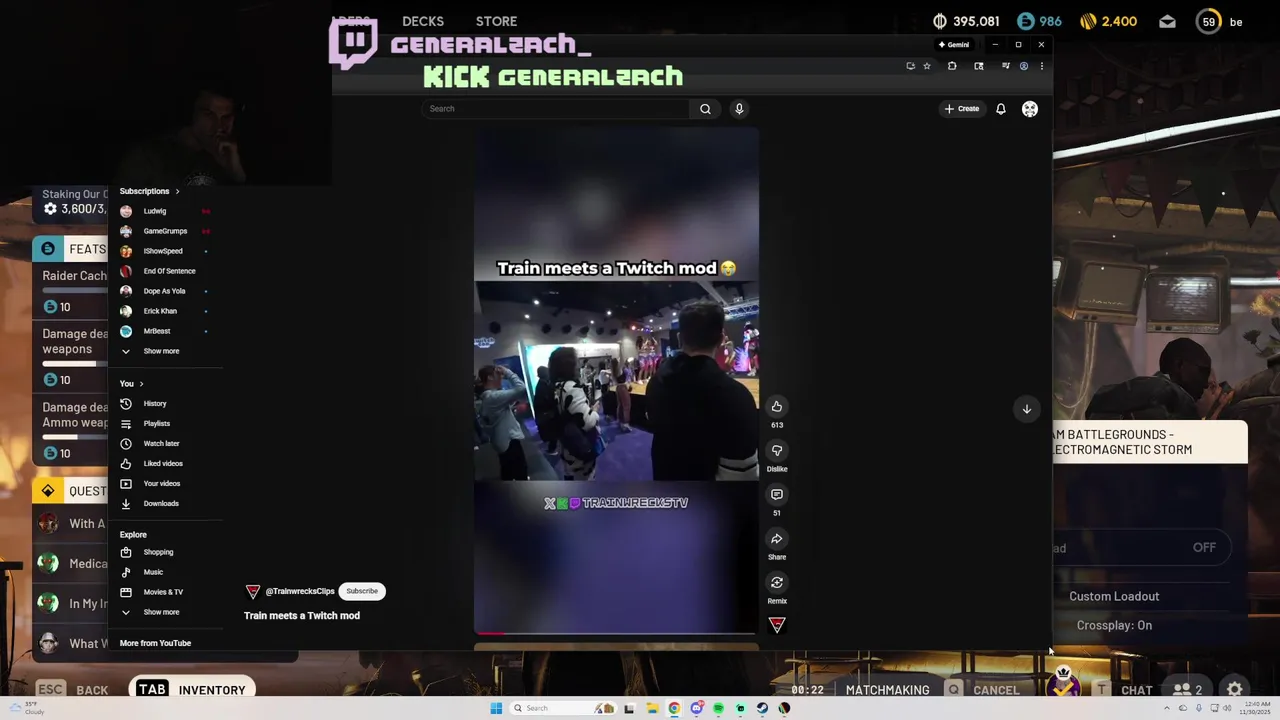The width and height of the screenshot is (1280, 720).
Task: Open Chrome profile icon
Action: (x=1024, y=66)
